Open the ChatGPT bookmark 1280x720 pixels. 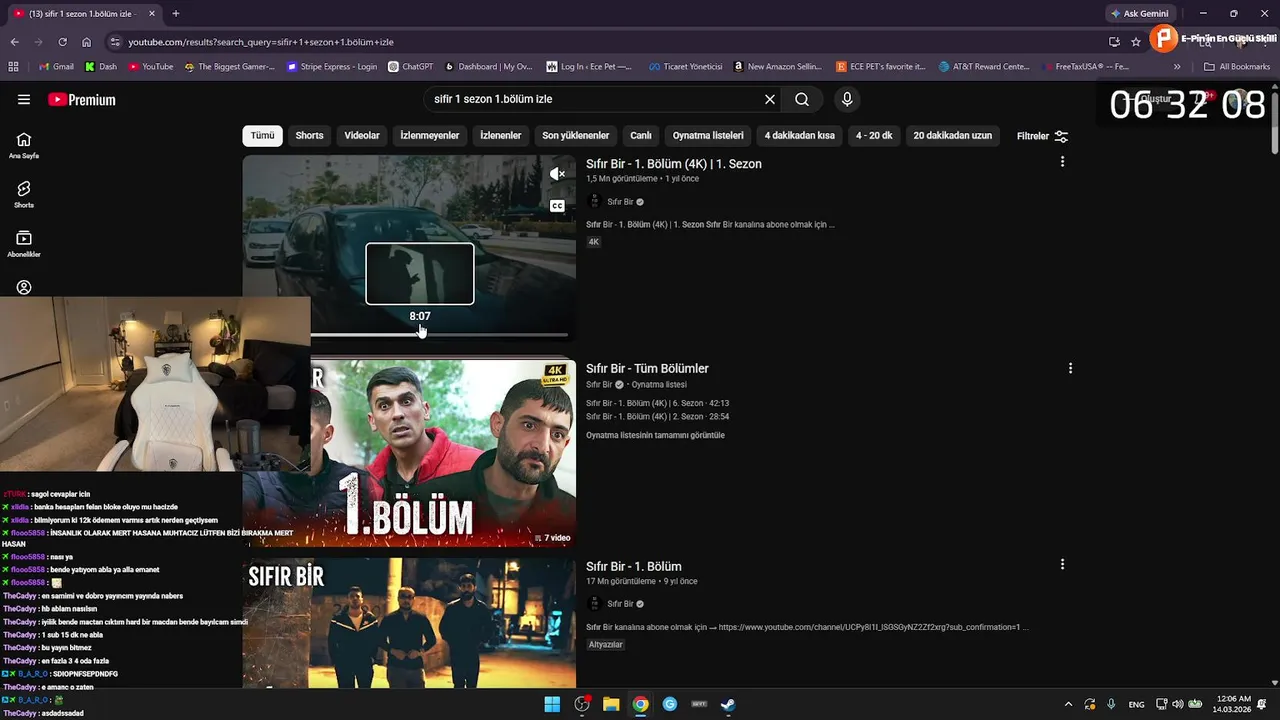point(410,67)
